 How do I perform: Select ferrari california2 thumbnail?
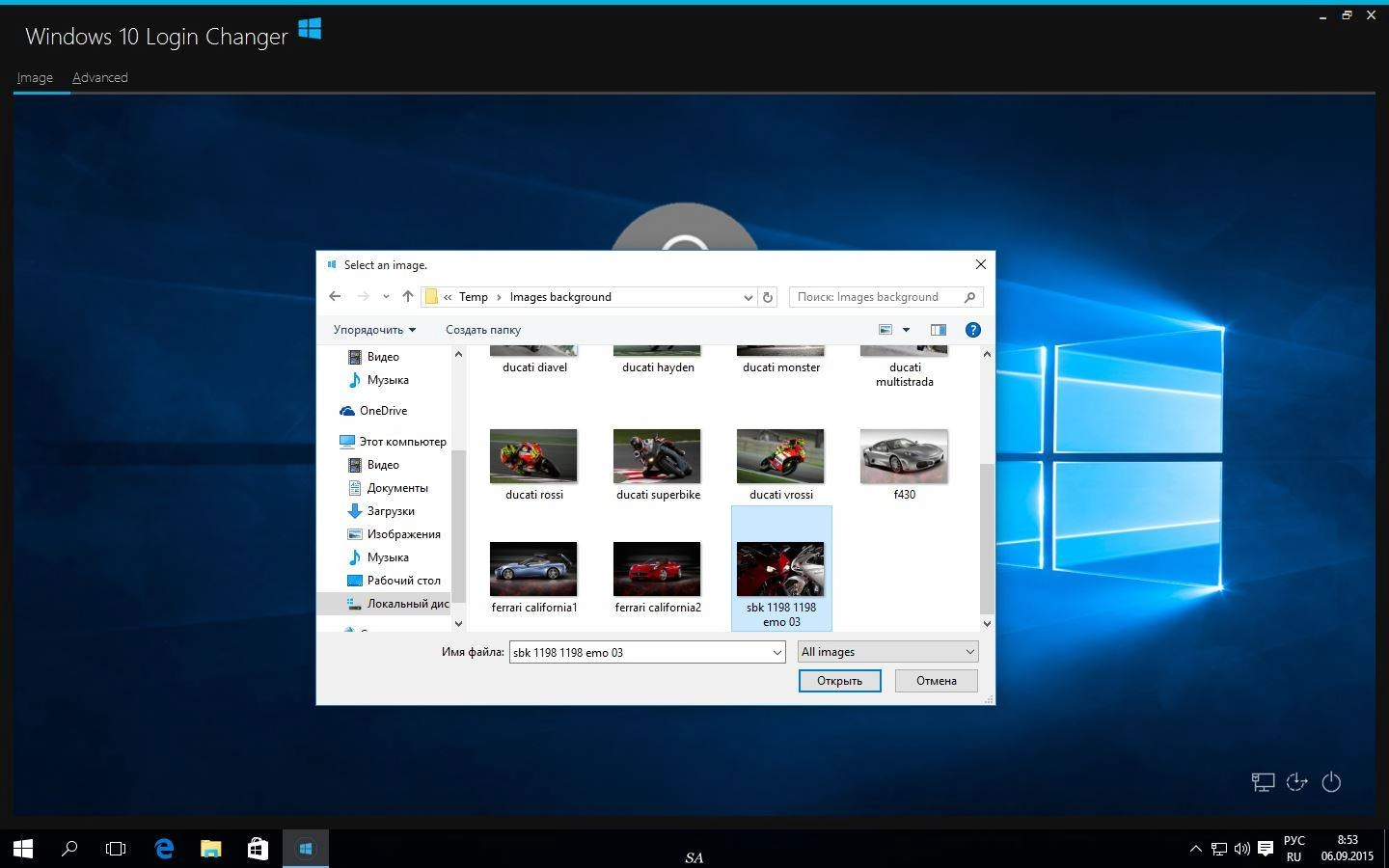coord(657,569)
